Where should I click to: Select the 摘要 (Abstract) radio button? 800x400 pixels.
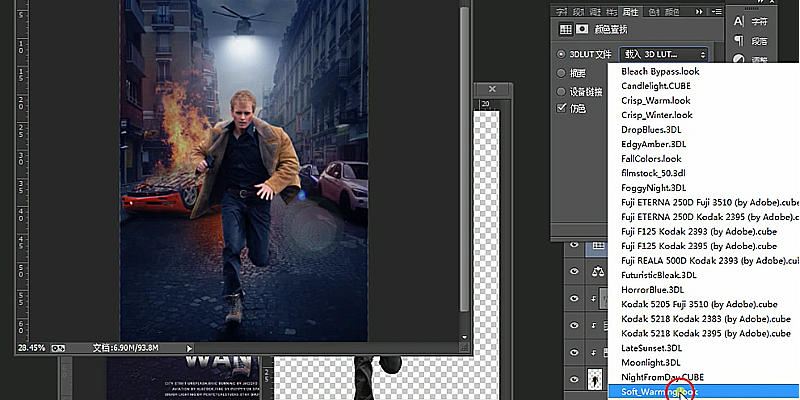(561, 73)
